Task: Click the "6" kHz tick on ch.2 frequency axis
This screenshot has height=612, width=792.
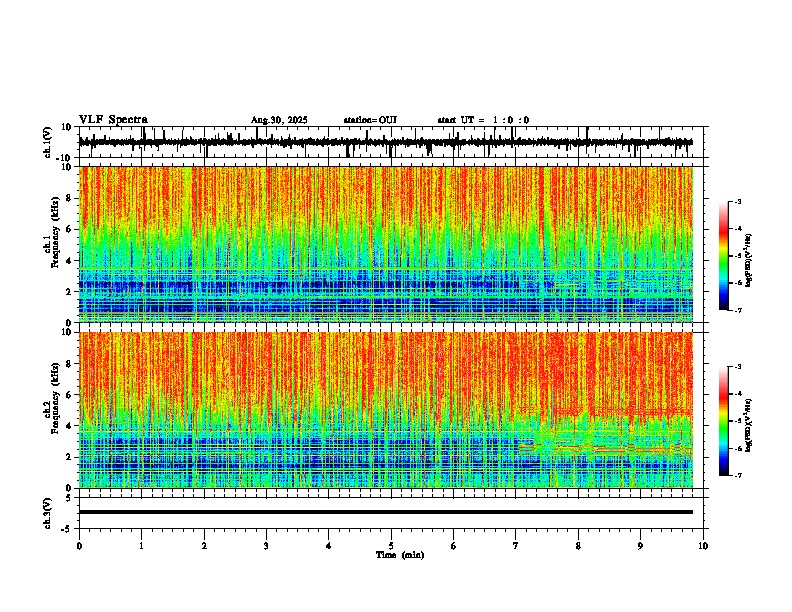Action: click(x=70, y=395)
